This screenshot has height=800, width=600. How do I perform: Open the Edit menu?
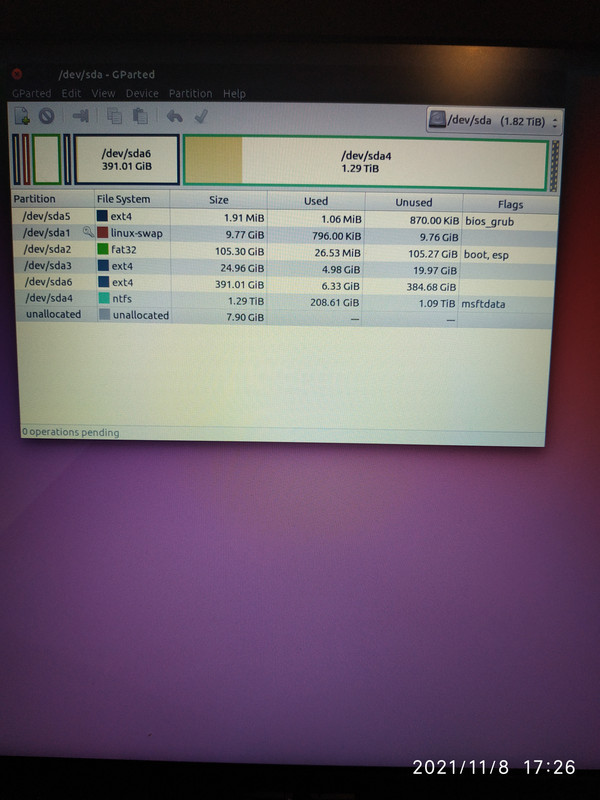click(71, 93)
